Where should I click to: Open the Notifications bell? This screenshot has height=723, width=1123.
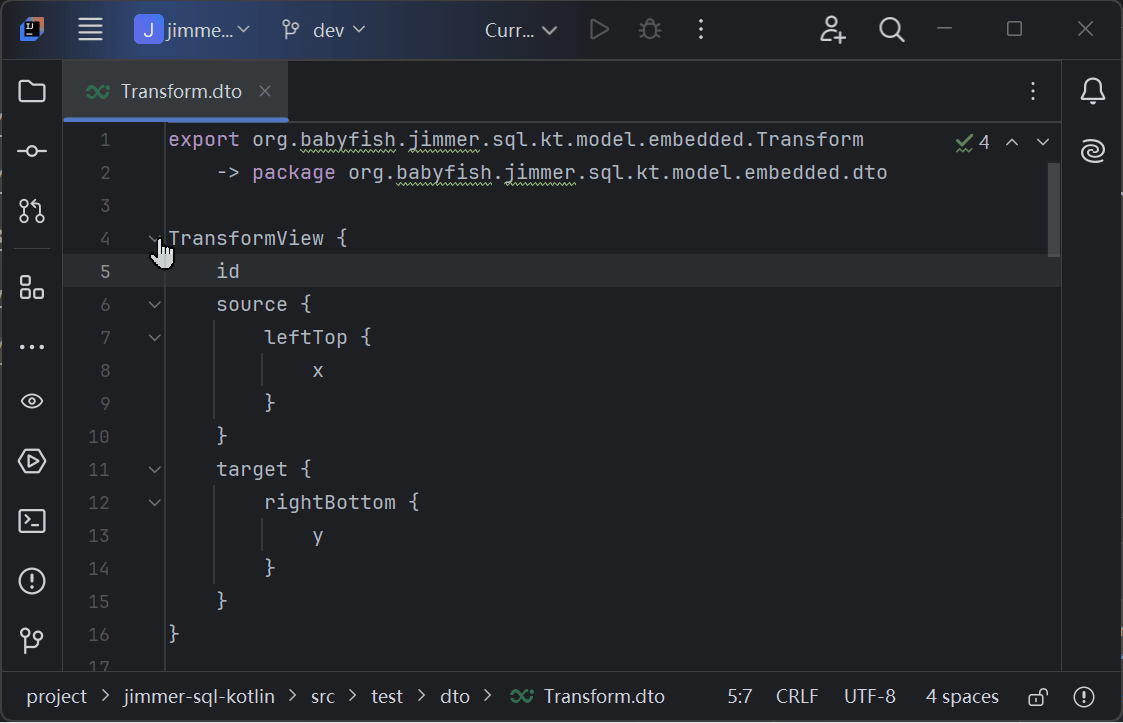coord(1092,91)
